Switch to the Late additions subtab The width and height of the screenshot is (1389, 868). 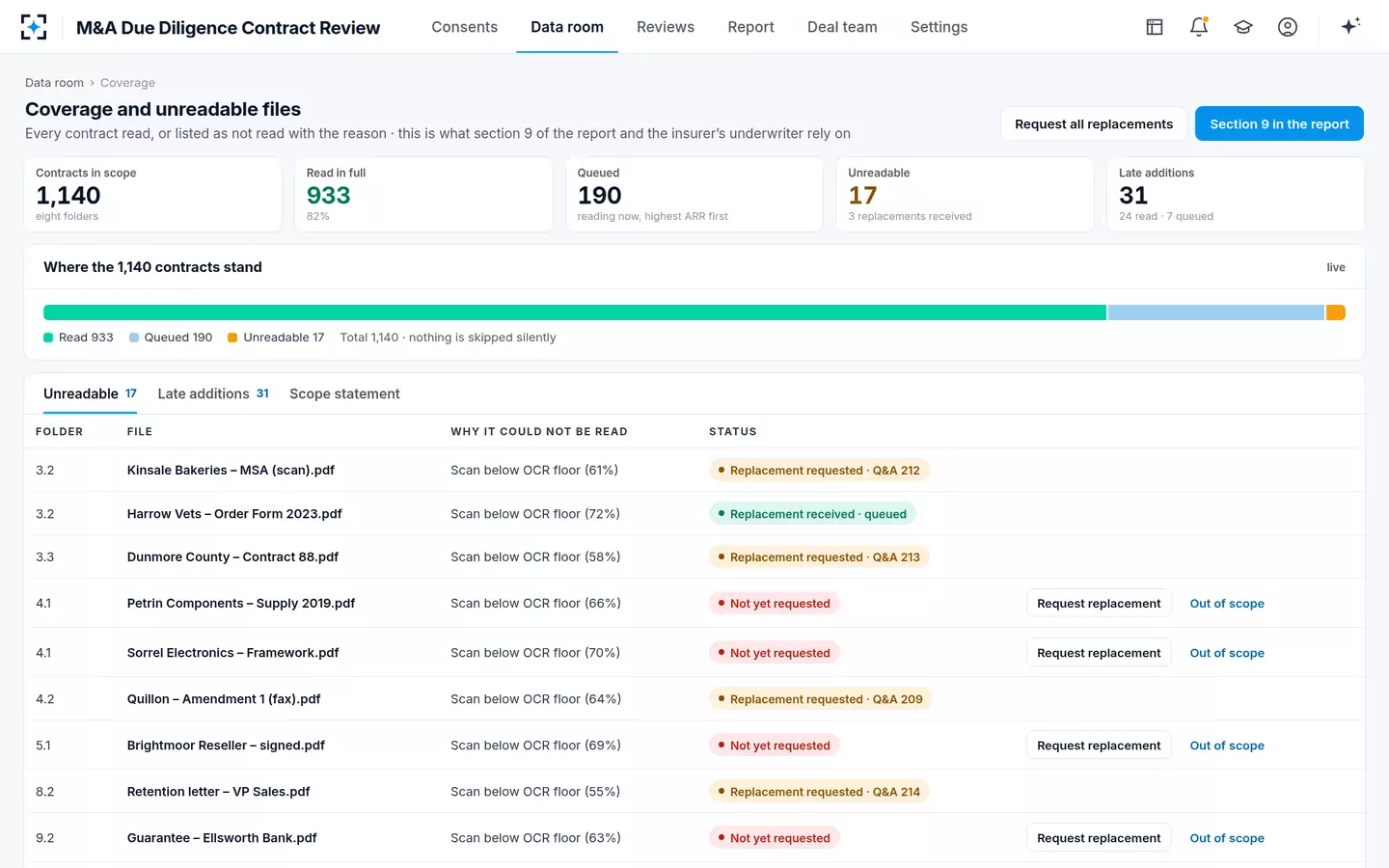click(213, 393)
